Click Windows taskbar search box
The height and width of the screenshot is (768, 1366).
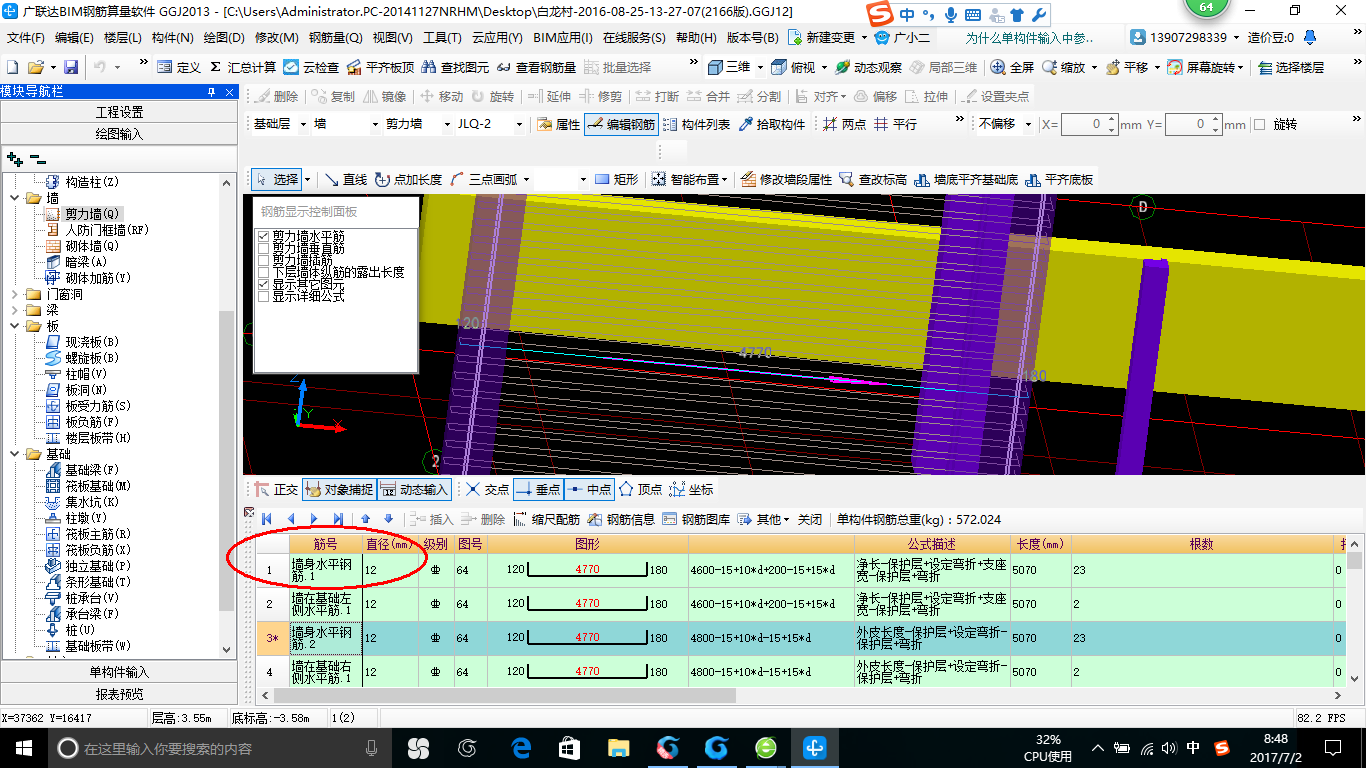pyautogui.click(x=217, y=748)
